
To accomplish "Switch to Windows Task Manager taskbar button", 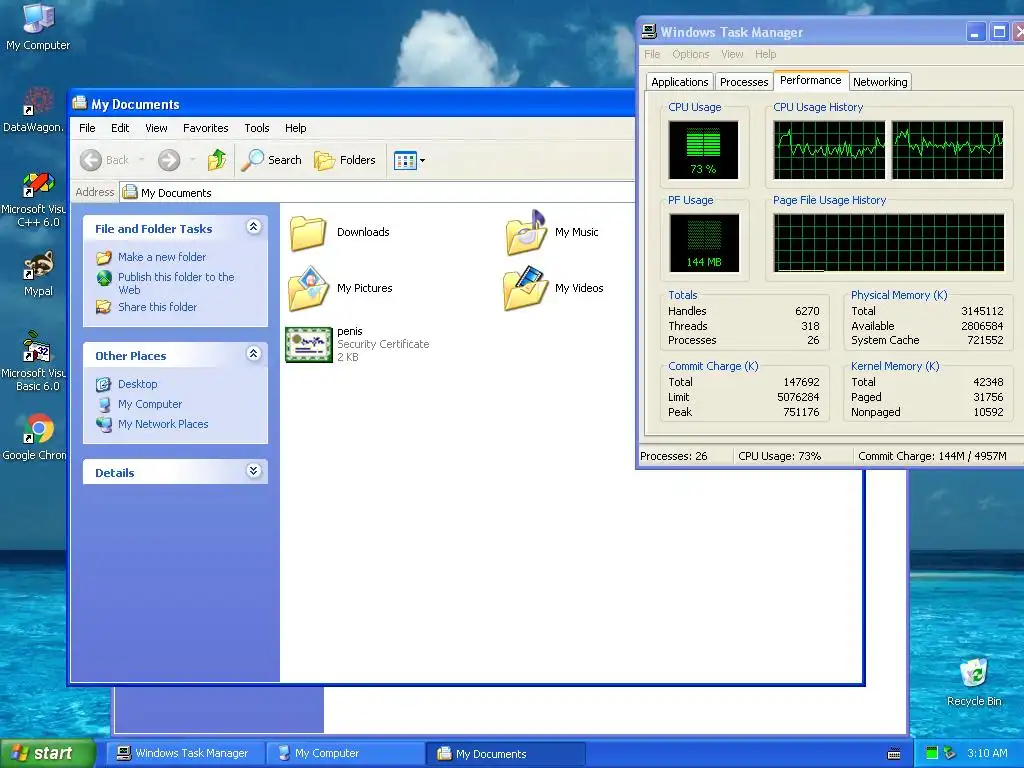I will click(185, 754).
